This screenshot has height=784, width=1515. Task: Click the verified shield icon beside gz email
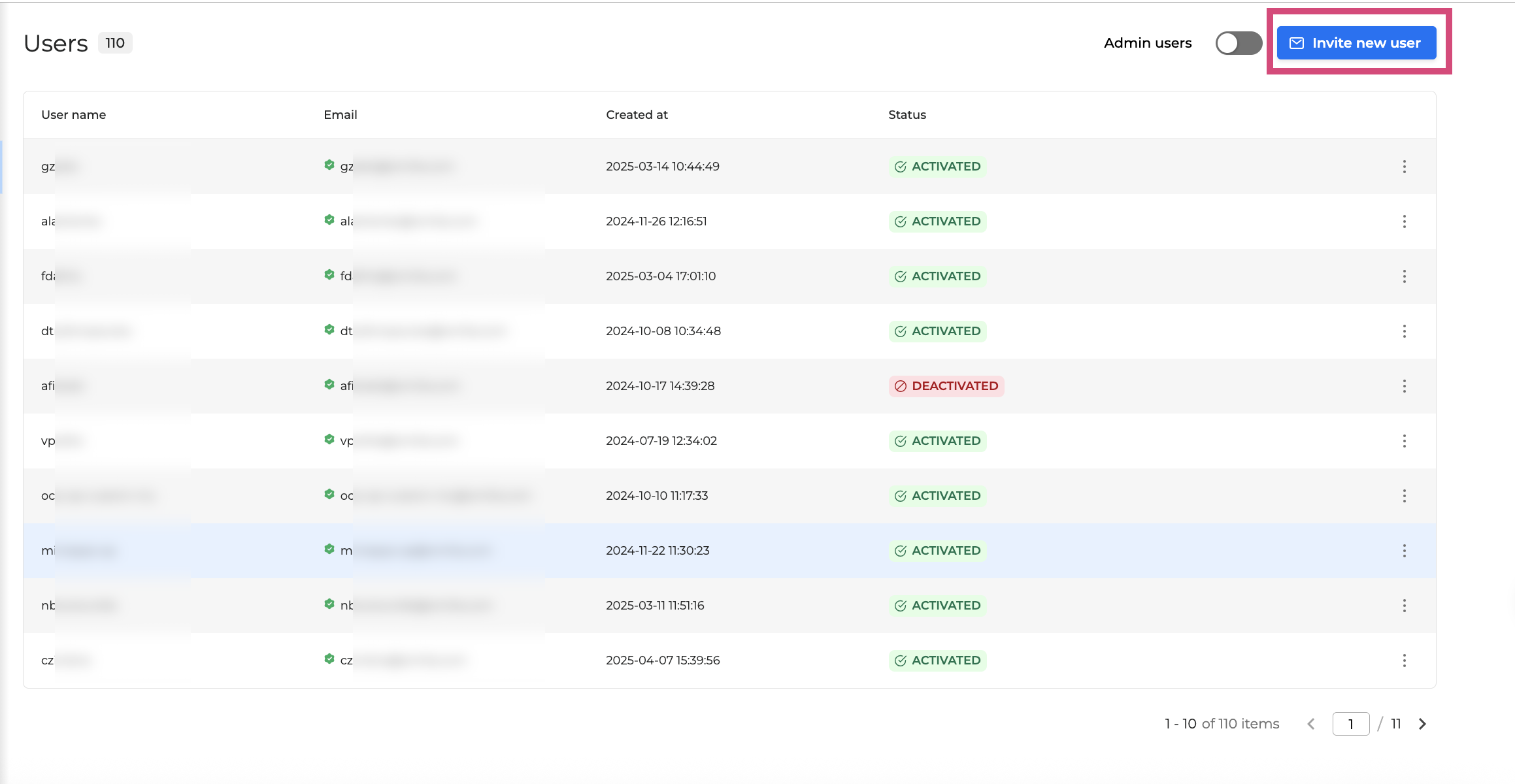click(329, 165)
